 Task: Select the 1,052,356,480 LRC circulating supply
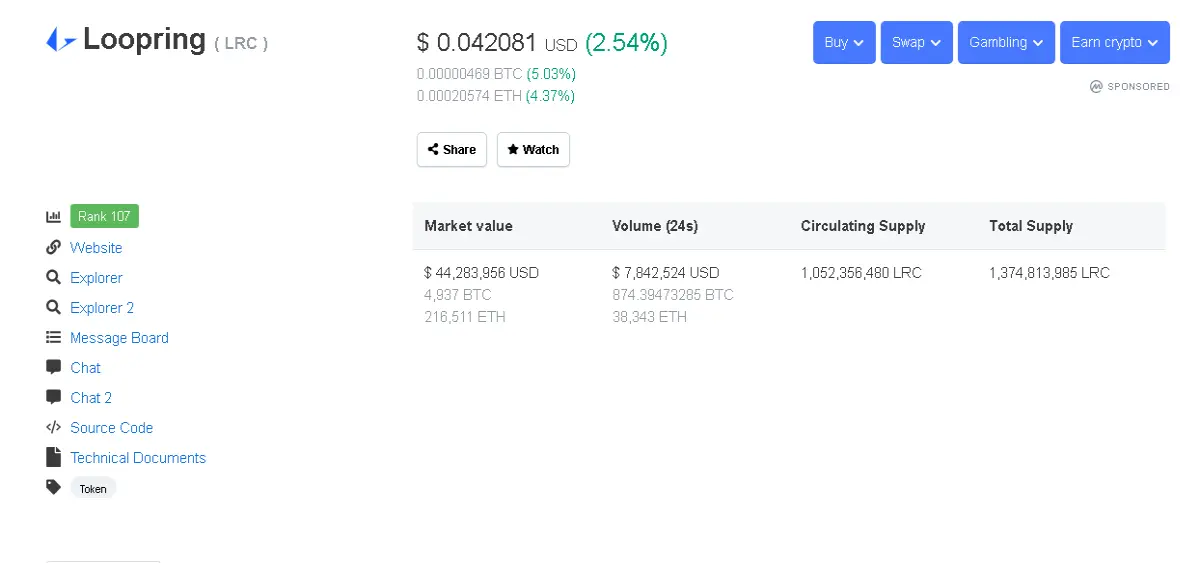[861, 273]
